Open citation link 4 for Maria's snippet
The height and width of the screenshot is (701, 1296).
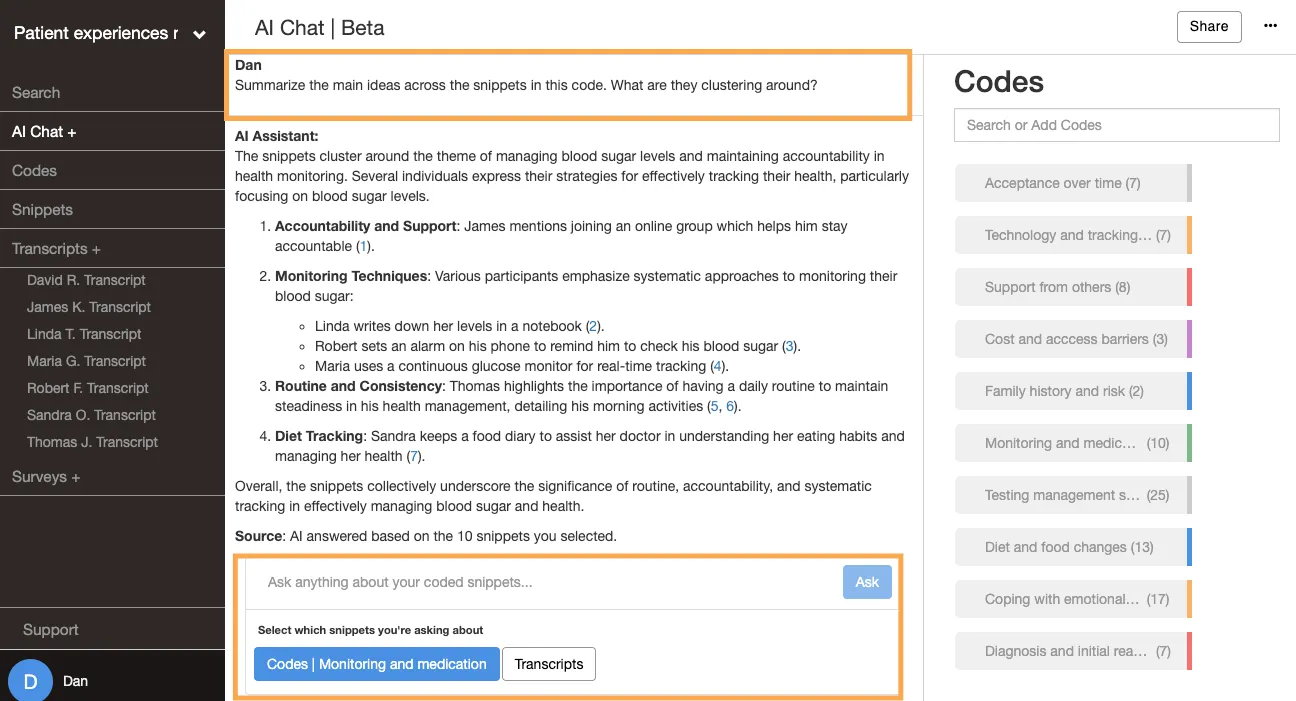[x=716, y=366]
